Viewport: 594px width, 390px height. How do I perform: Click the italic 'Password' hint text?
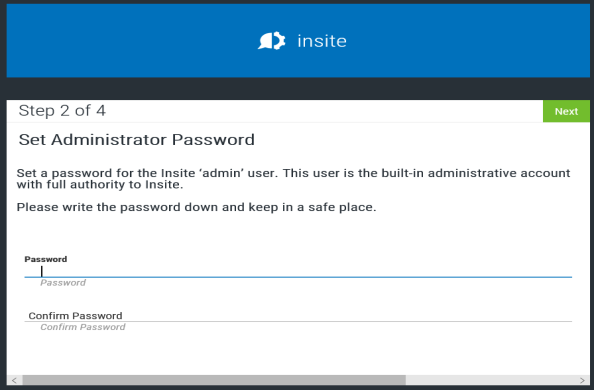(x=63, y=283)
